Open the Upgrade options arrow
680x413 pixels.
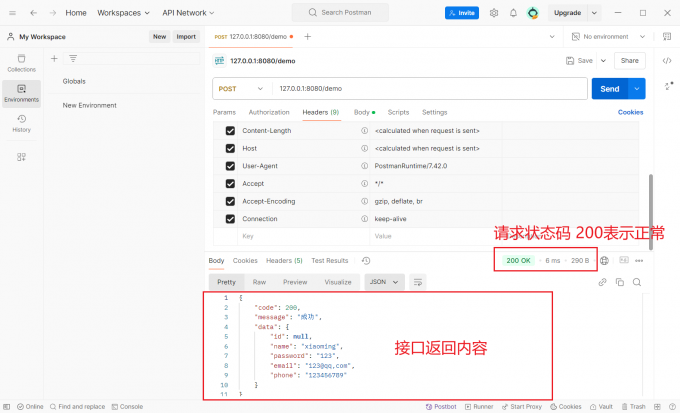click(595, 13)
